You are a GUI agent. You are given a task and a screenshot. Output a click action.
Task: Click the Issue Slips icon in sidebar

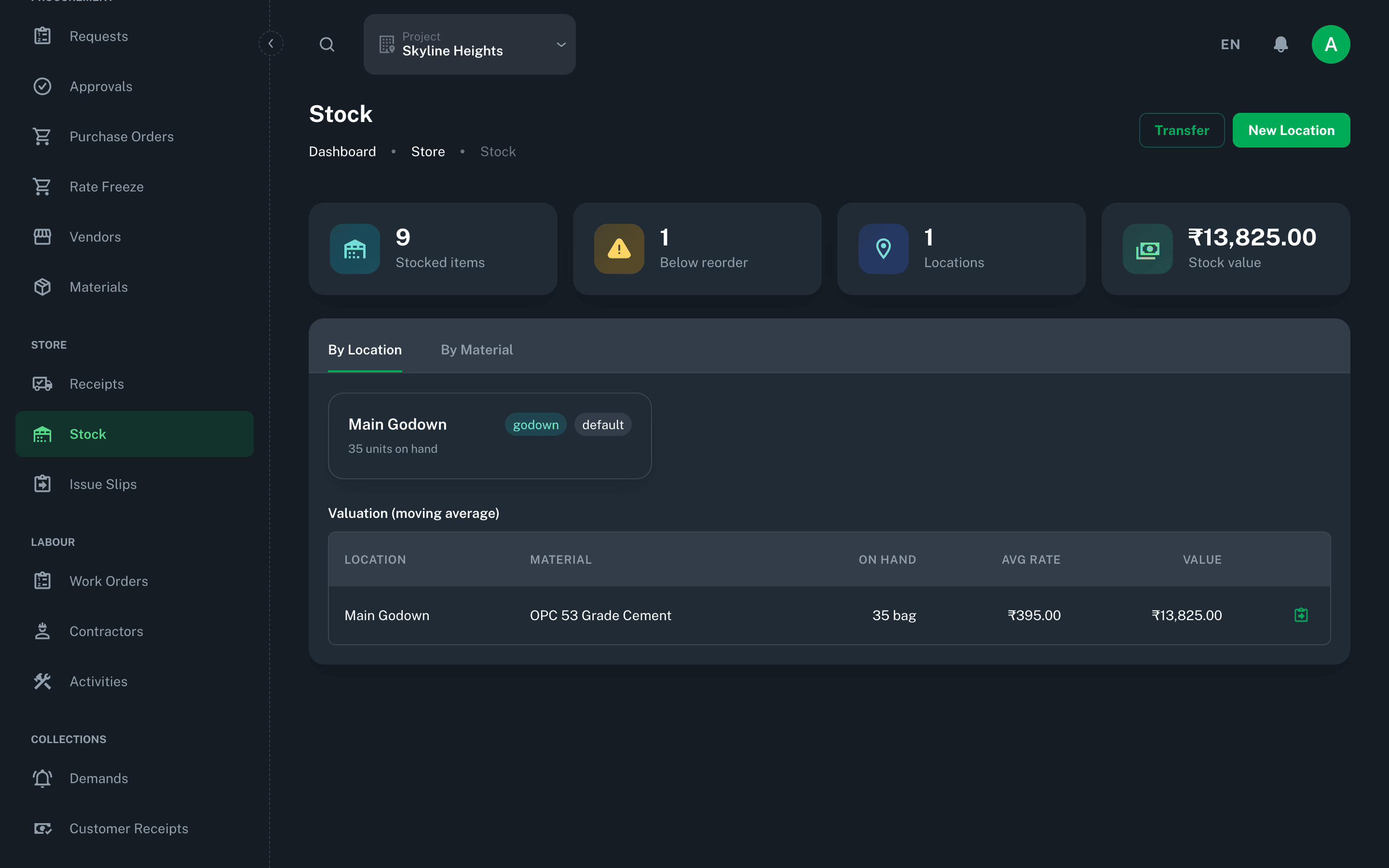[x=42, y=484]
